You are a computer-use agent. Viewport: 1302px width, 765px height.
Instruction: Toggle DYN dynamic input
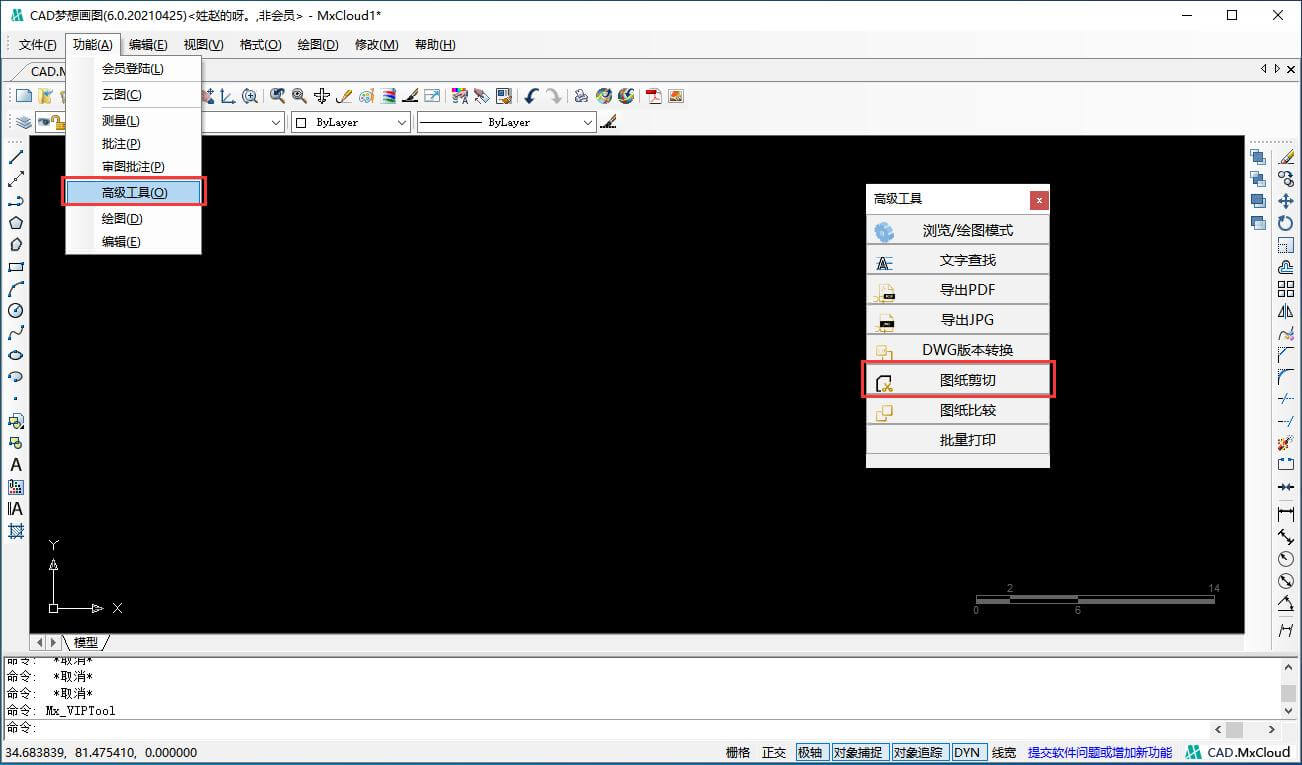tap(967, 753)
